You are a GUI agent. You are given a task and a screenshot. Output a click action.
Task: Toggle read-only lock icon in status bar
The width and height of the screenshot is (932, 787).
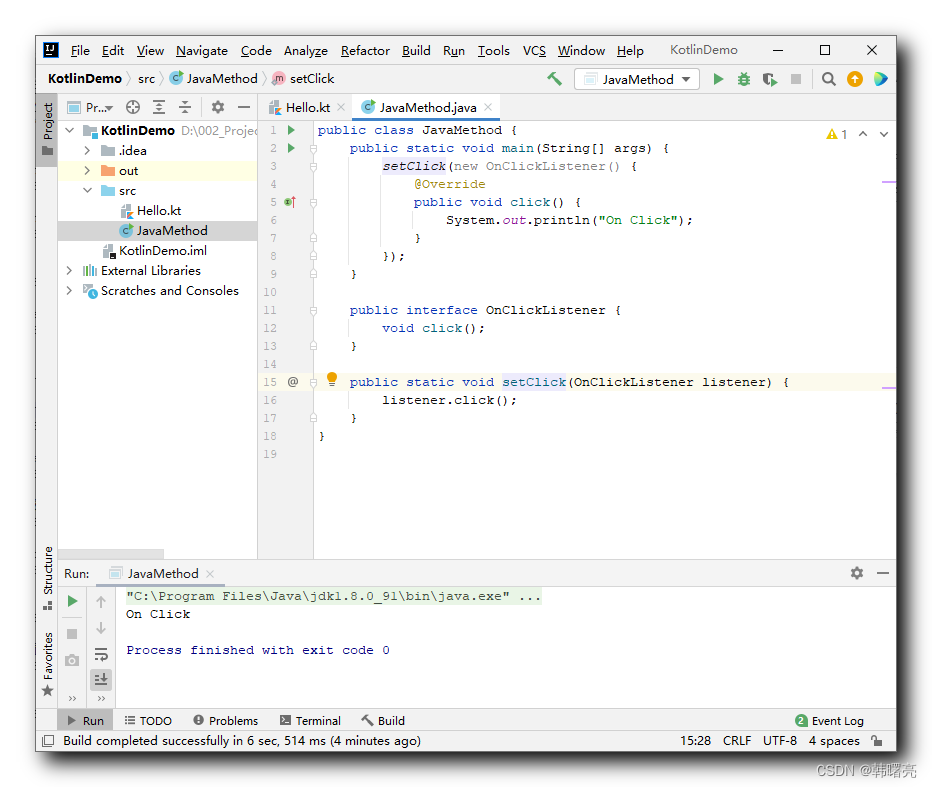point(877,741)
